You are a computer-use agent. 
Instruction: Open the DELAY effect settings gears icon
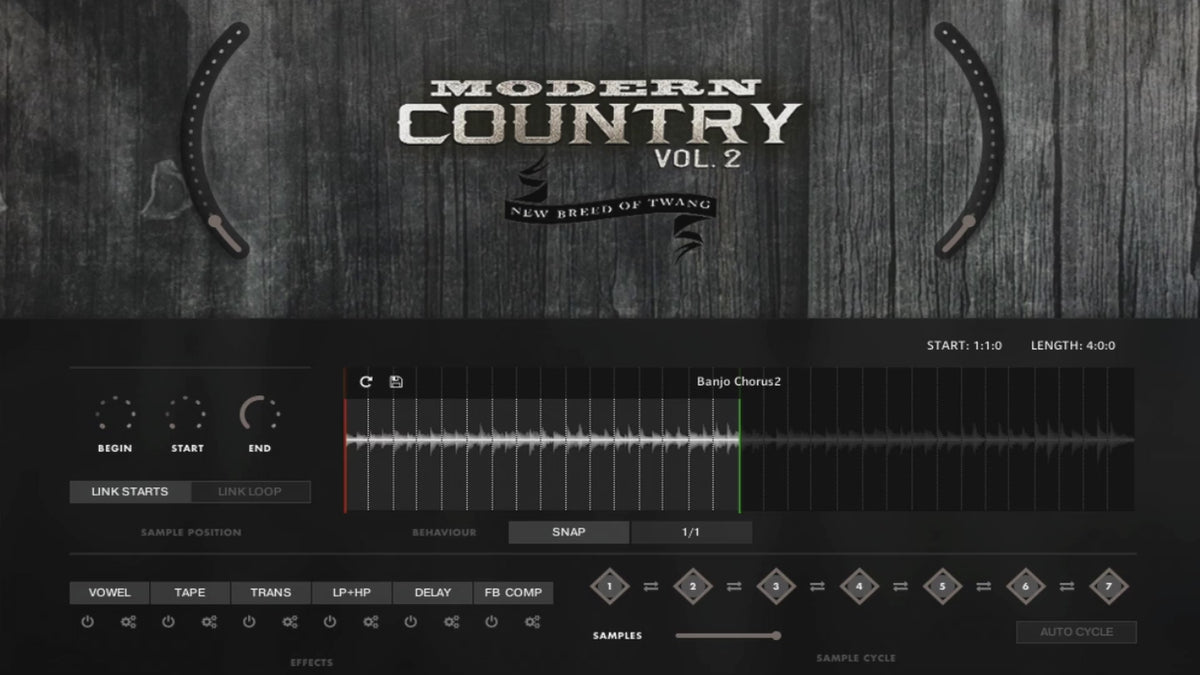(451, 622)
